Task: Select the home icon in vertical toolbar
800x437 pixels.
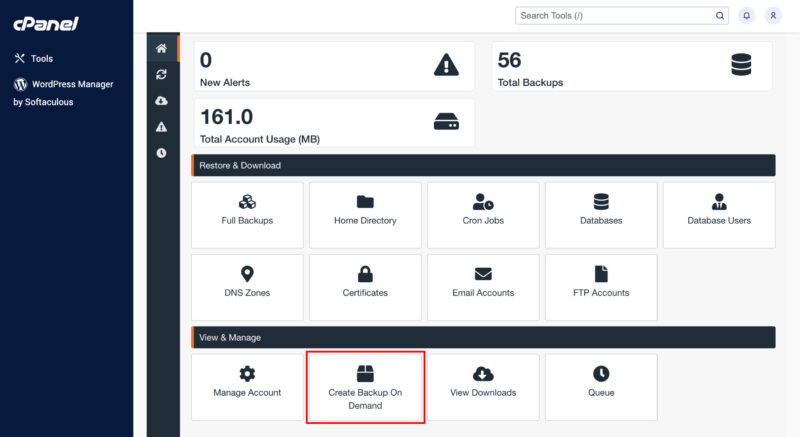Action: [162, 48]
